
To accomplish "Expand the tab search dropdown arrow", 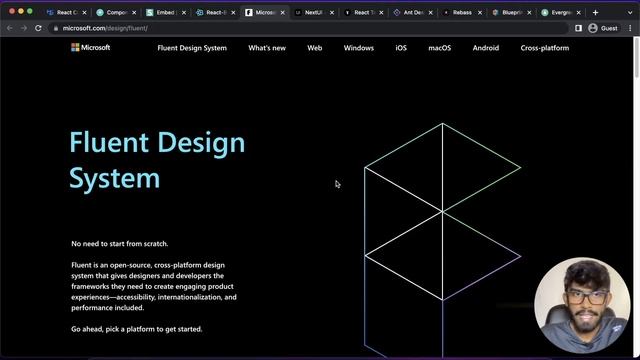I will (630, 13).
